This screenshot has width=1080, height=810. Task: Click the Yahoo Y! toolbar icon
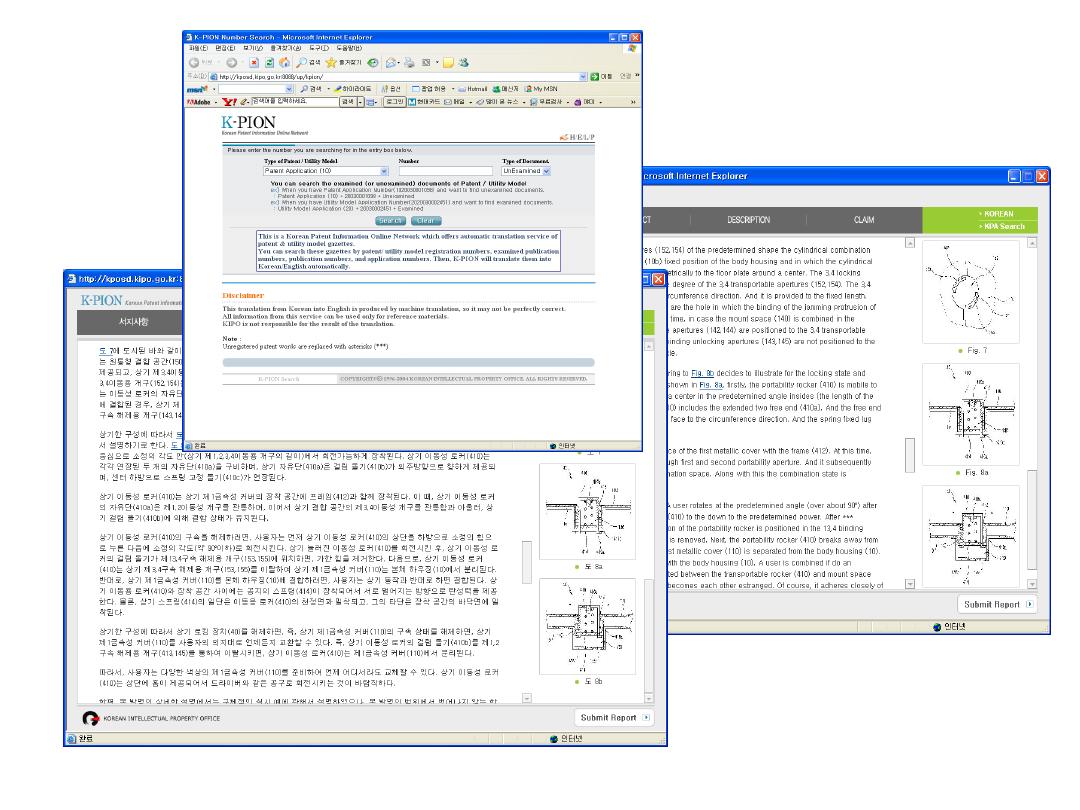coord(229,102)
